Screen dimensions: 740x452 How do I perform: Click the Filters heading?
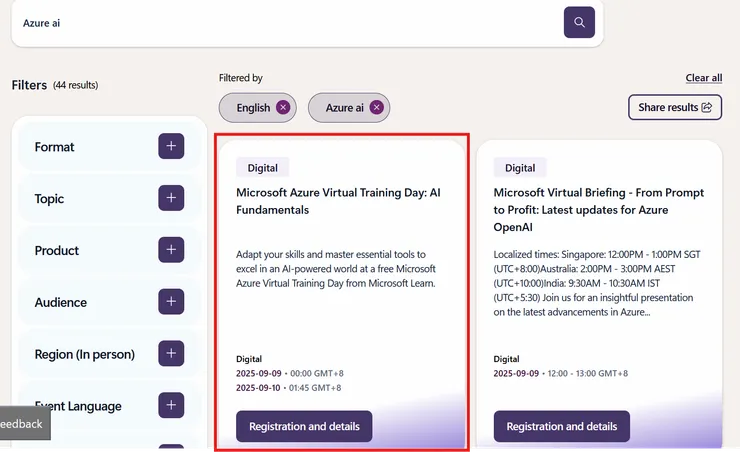click(x=29, y=85)
